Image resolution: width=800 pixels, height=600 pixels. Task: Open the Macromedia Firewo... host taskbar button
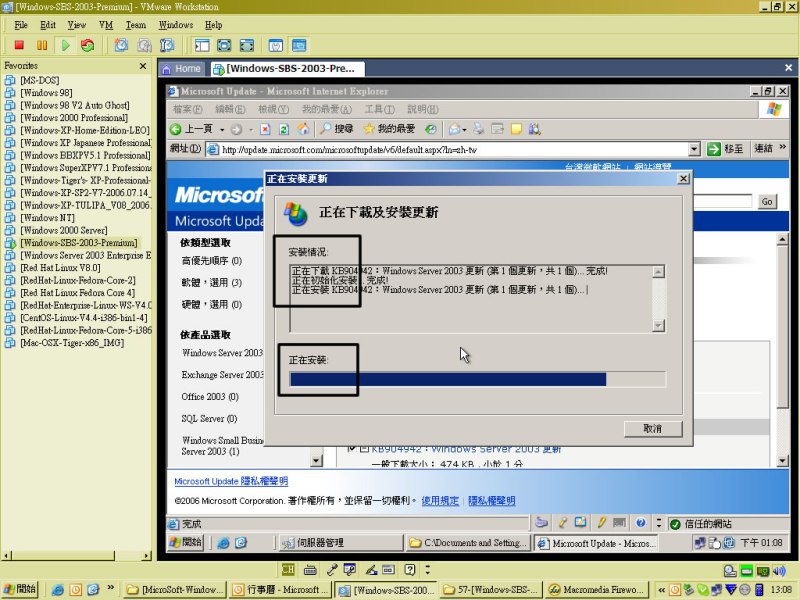point(597,590)
